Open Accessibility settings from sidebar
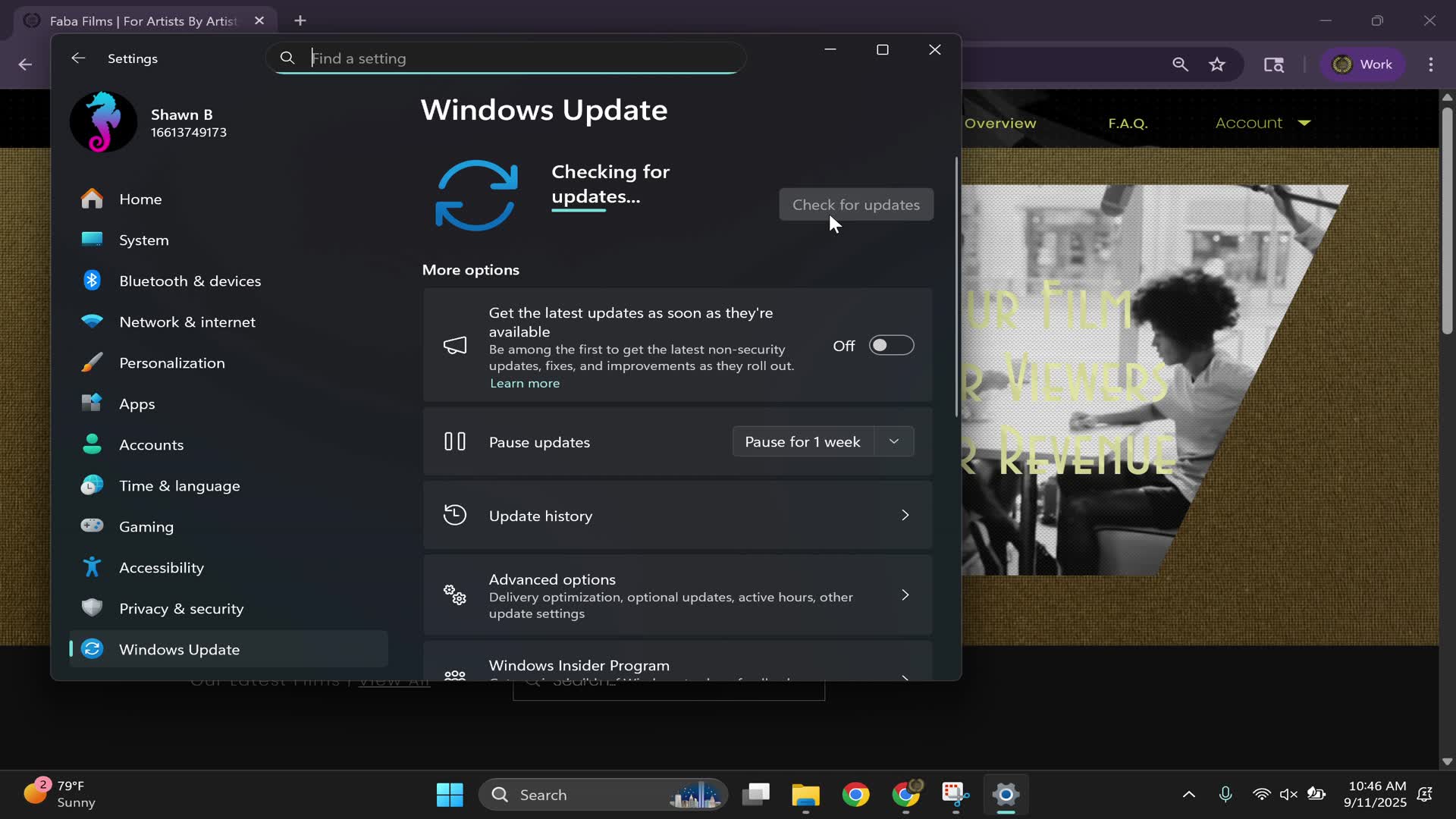Image resolution: width=1456 pixels, height=819 pixels. 161,567
